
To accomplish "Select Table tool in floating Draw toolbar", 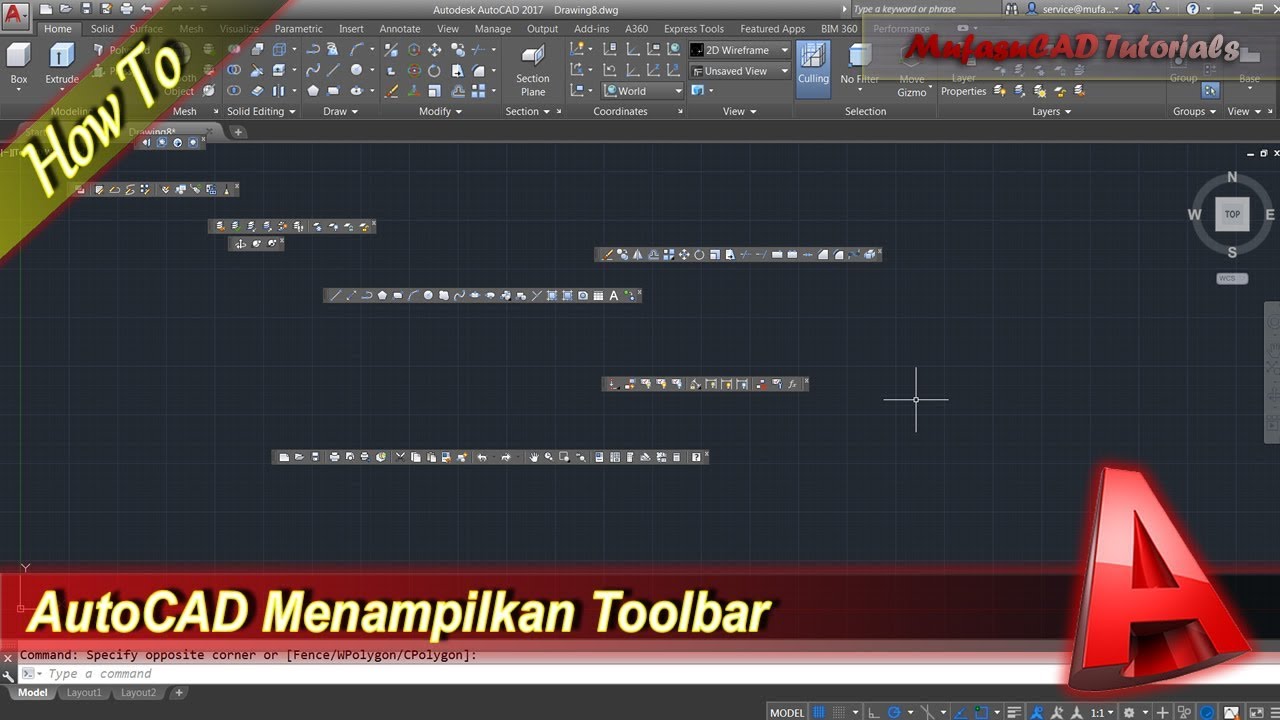I will [598, 296].
